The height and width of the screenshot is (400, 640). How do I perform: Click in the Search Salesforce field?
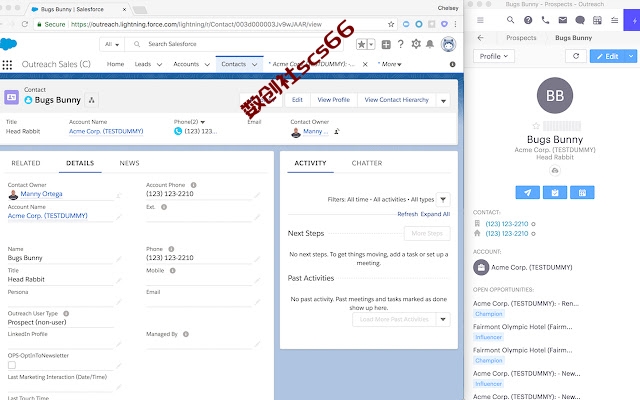pos(233,44)
